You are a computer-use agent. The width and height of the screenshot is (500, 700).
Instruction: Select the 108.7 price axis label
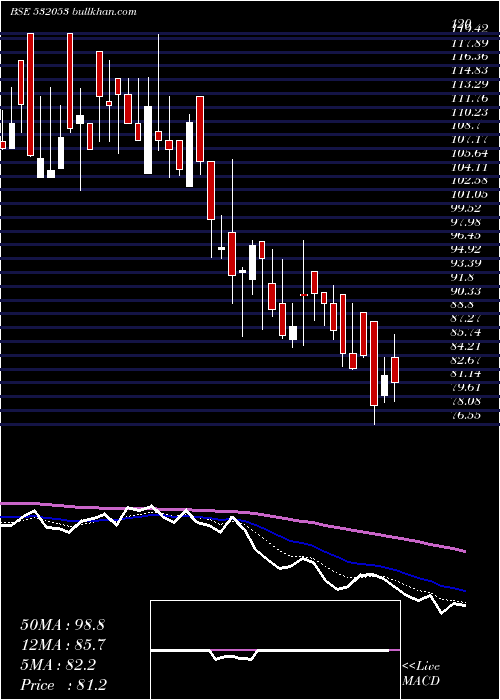466,126
